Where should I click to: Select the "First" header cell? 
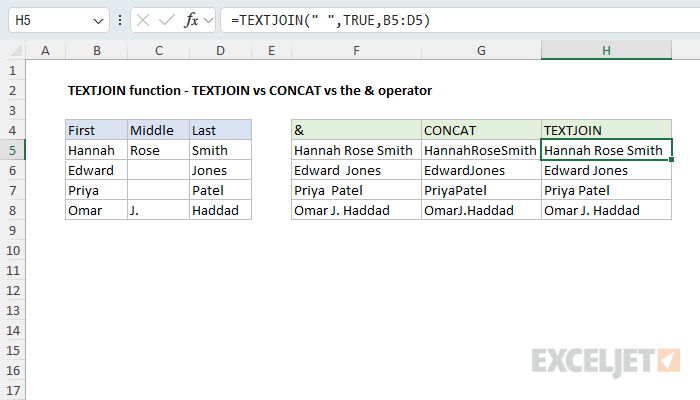point(96,130)
